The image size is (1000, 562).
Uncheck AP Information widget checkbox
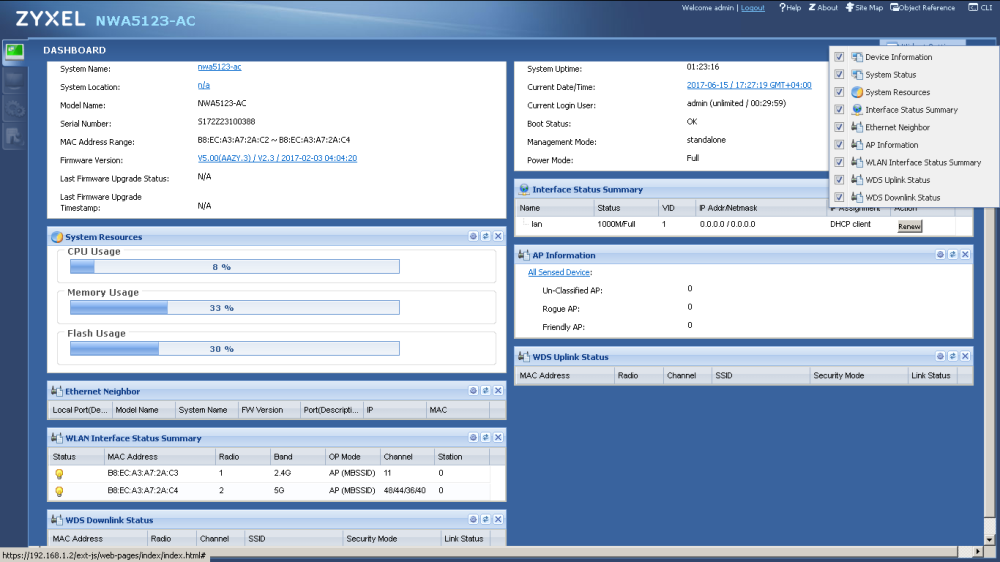point(839,145)
